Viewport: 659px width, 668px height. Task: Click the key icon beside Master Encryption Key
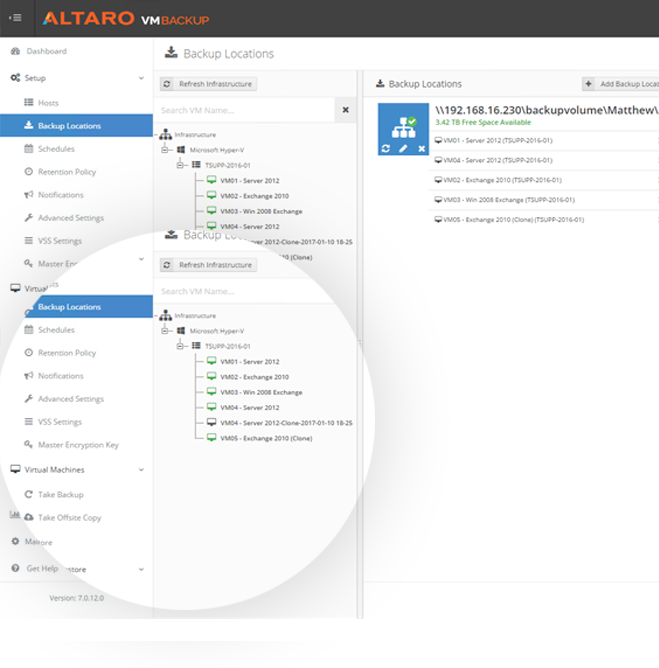[x=29, y=444]
